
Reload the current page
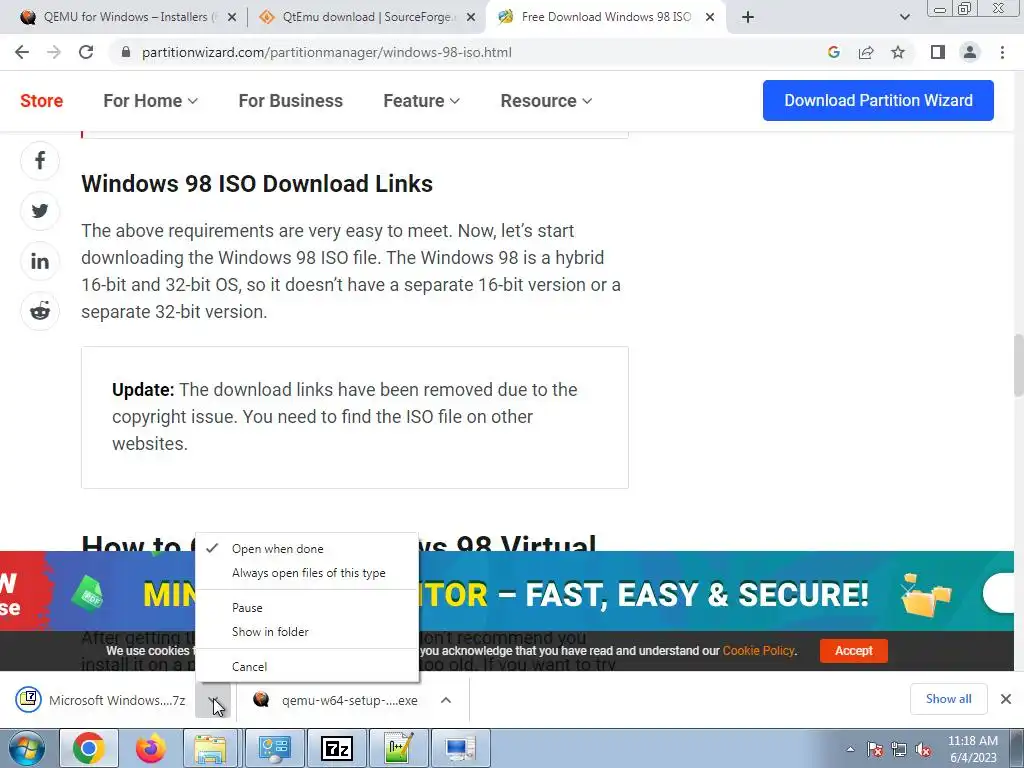click(x=86, y=52)
